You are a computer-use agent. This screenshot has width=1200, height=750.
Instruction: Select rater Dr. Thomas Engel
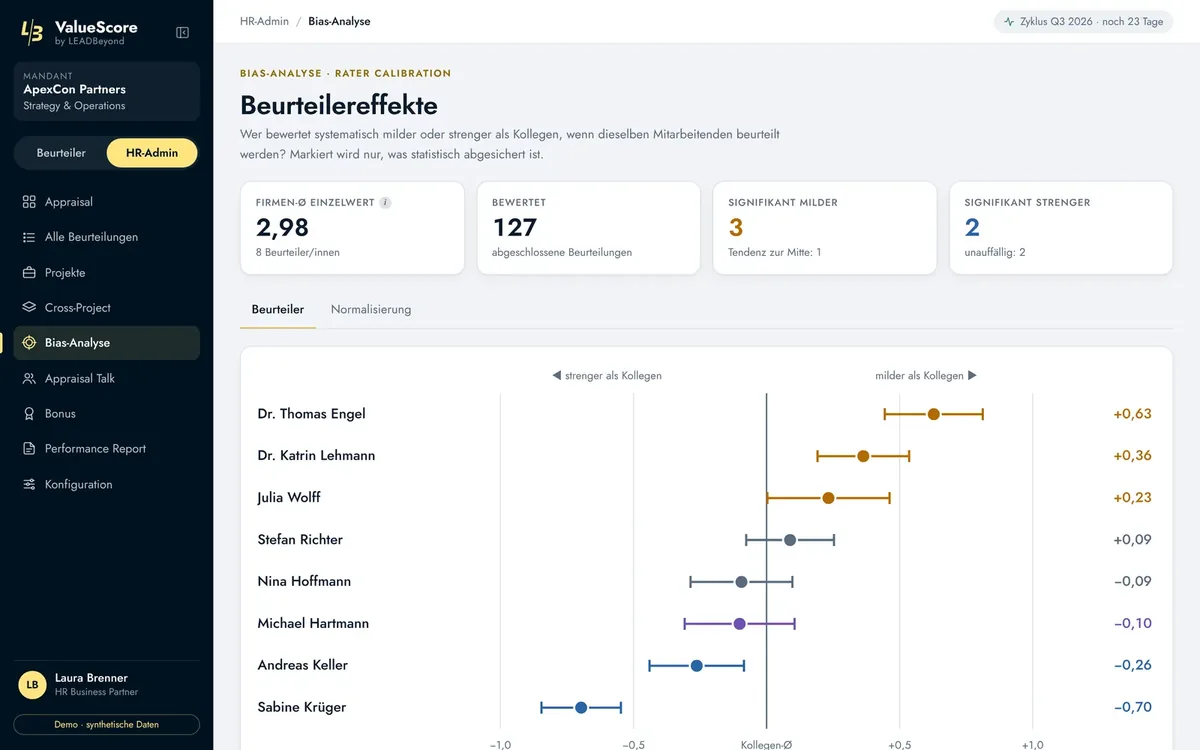(311, 414)
